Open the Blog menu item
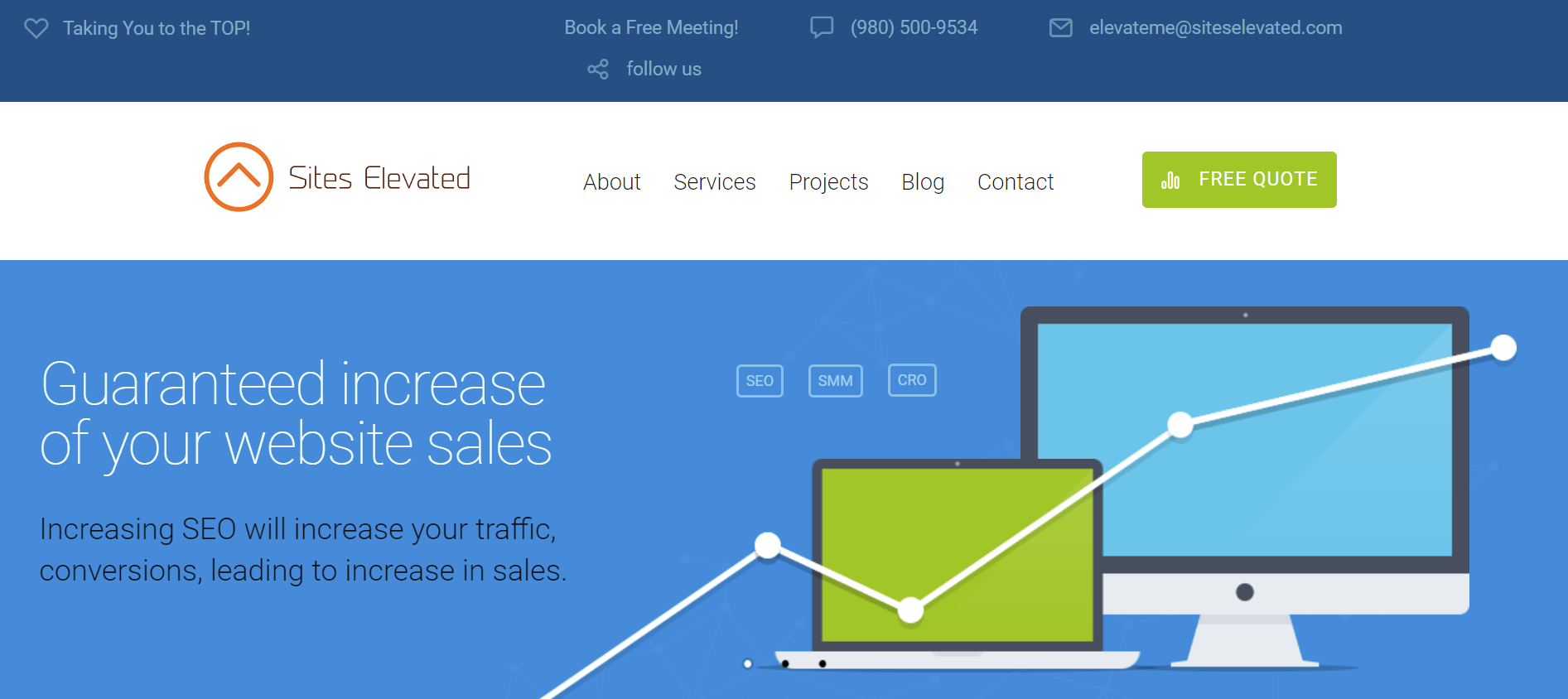Screen dimensions: 1568x699 [x=923, y=182]
